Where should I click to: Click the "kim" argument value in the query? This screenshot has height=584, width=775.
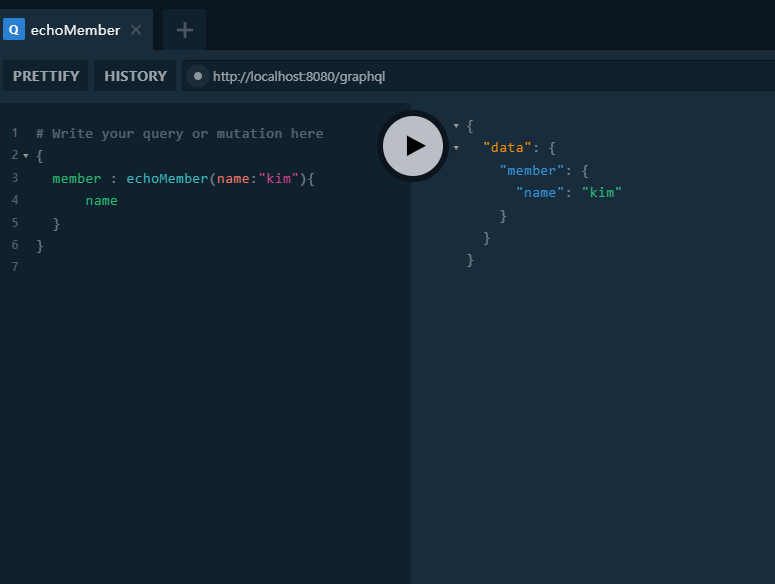pyautogui.click(x=278, y=178)
